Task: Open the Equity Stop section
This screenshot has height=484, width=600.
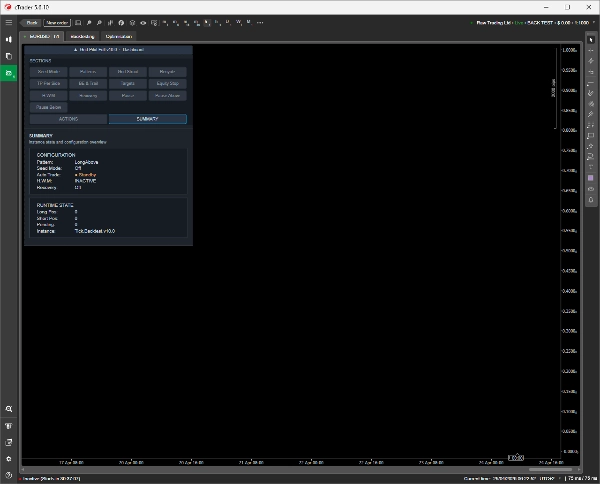Action: 168,83
